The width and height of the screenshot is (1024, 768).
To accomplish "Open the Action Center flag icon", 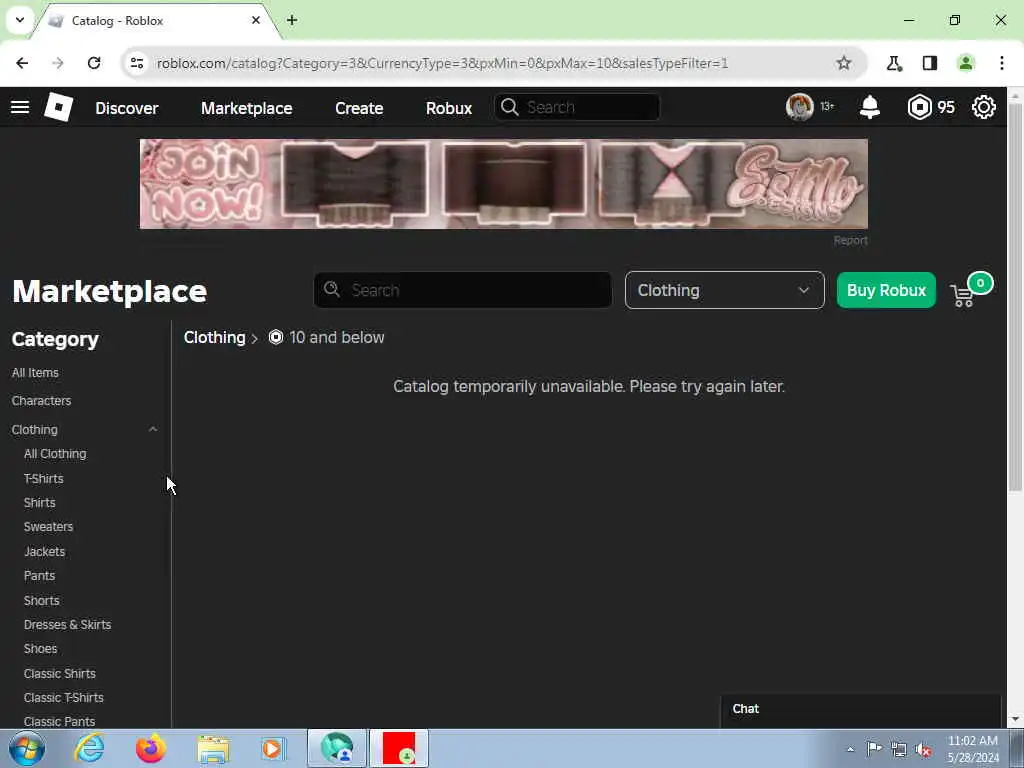I will (874, 748).
